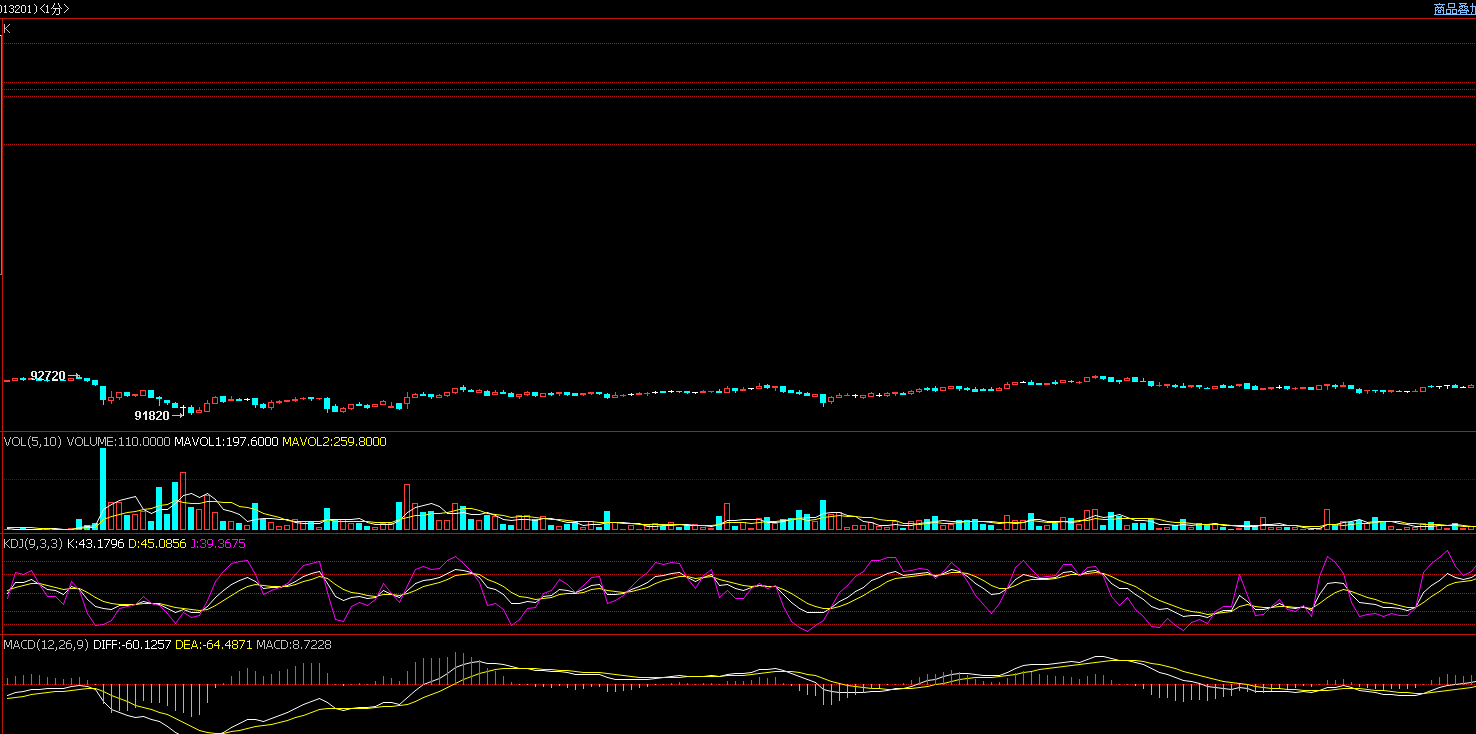Click the 91820 low price marker
Viewport: 1476px width, 734px height.
pyautogui.click(x=152, y=416)
